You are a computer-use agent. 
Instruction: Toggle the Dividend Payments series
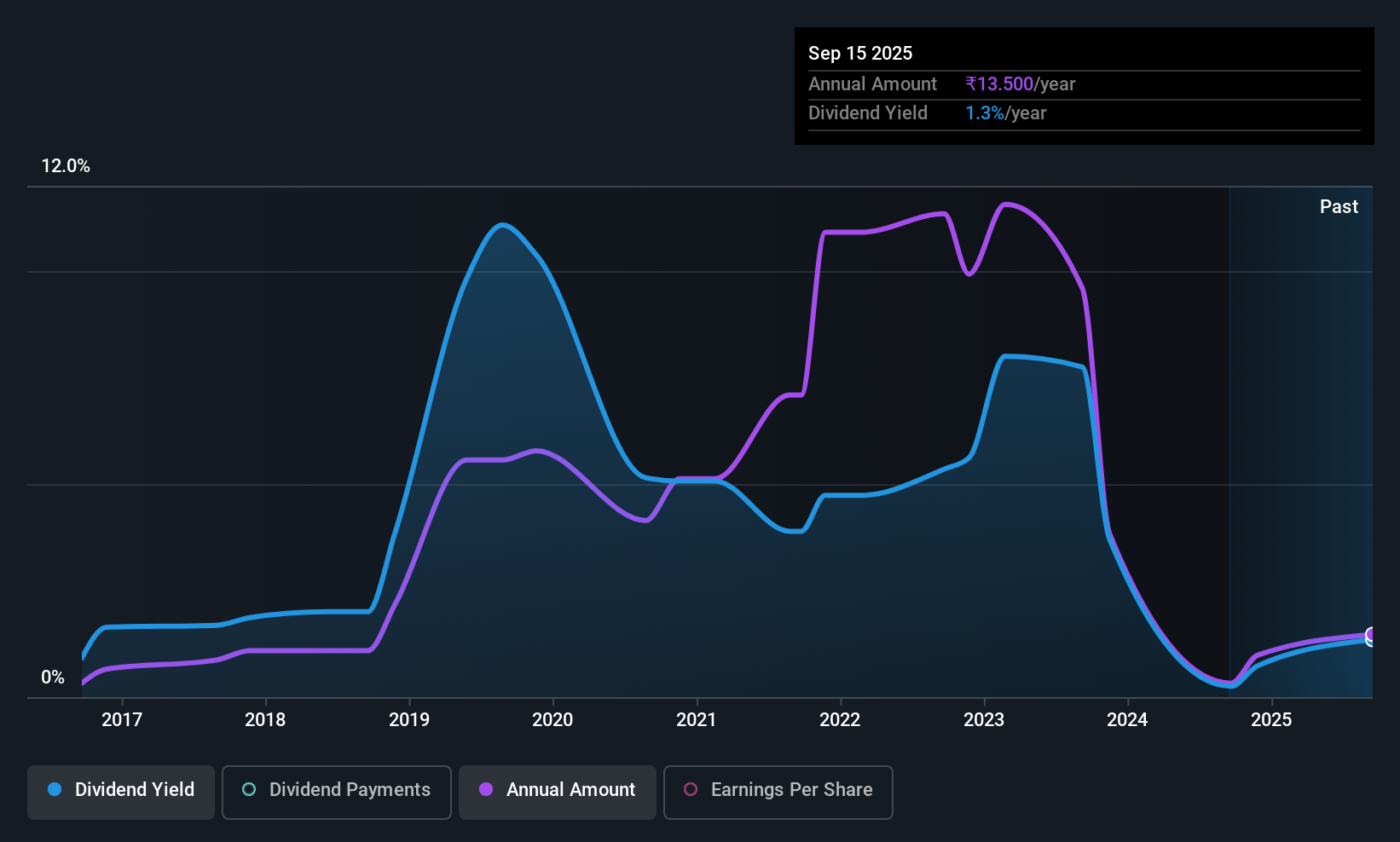point(337,792)
